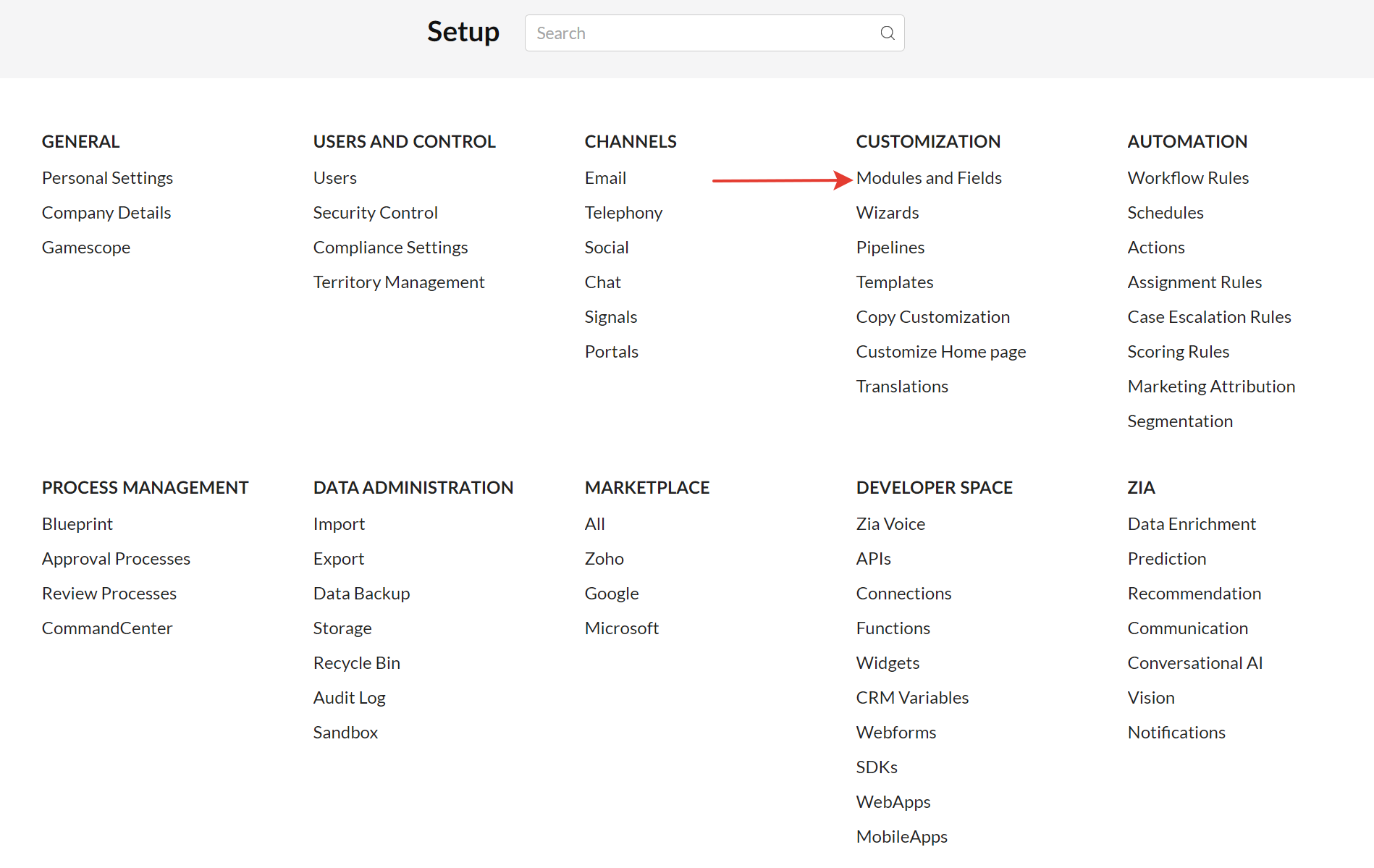The width and height of the screenshot is (1374, 868).
Task: Open Customize Home page
Action: [x=940, y=352]
